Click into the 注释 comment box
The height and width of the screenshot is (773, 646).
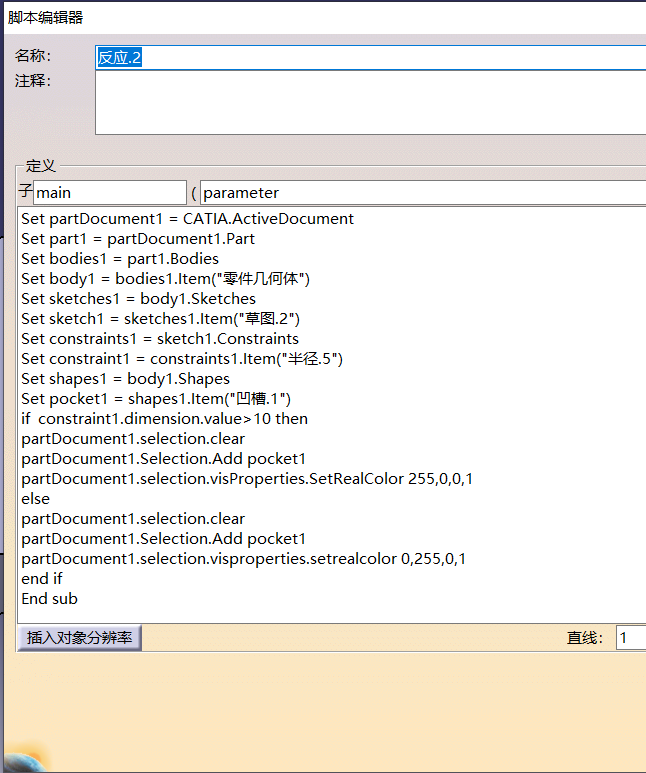tap(370, 103)
